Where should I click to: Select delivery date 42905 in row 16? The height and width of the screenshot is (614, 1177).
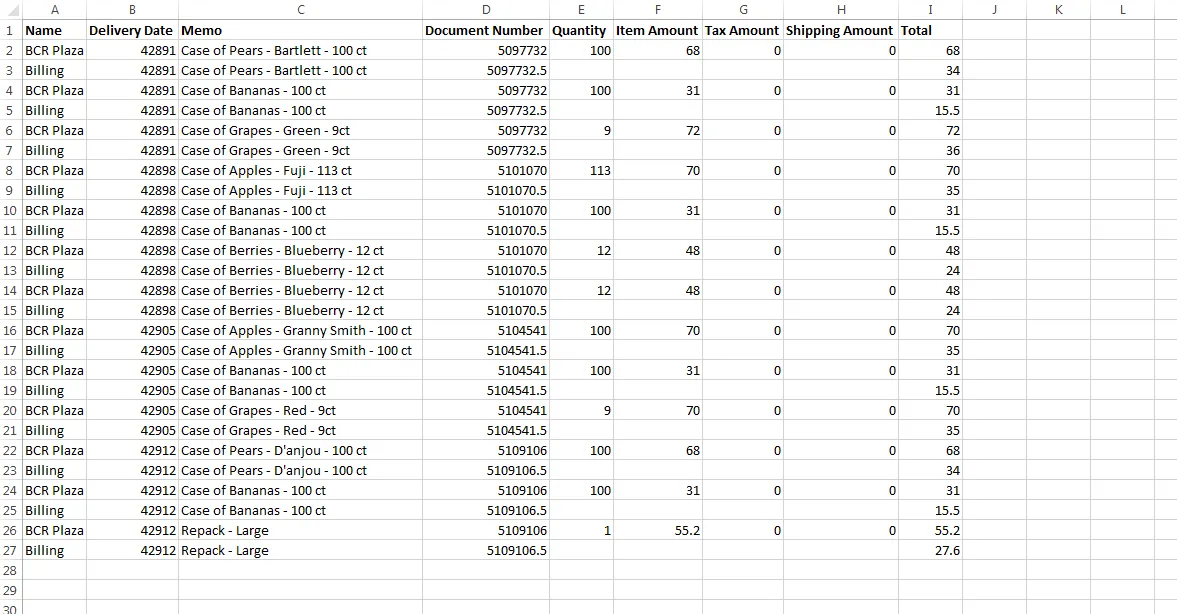coord(132,330)
